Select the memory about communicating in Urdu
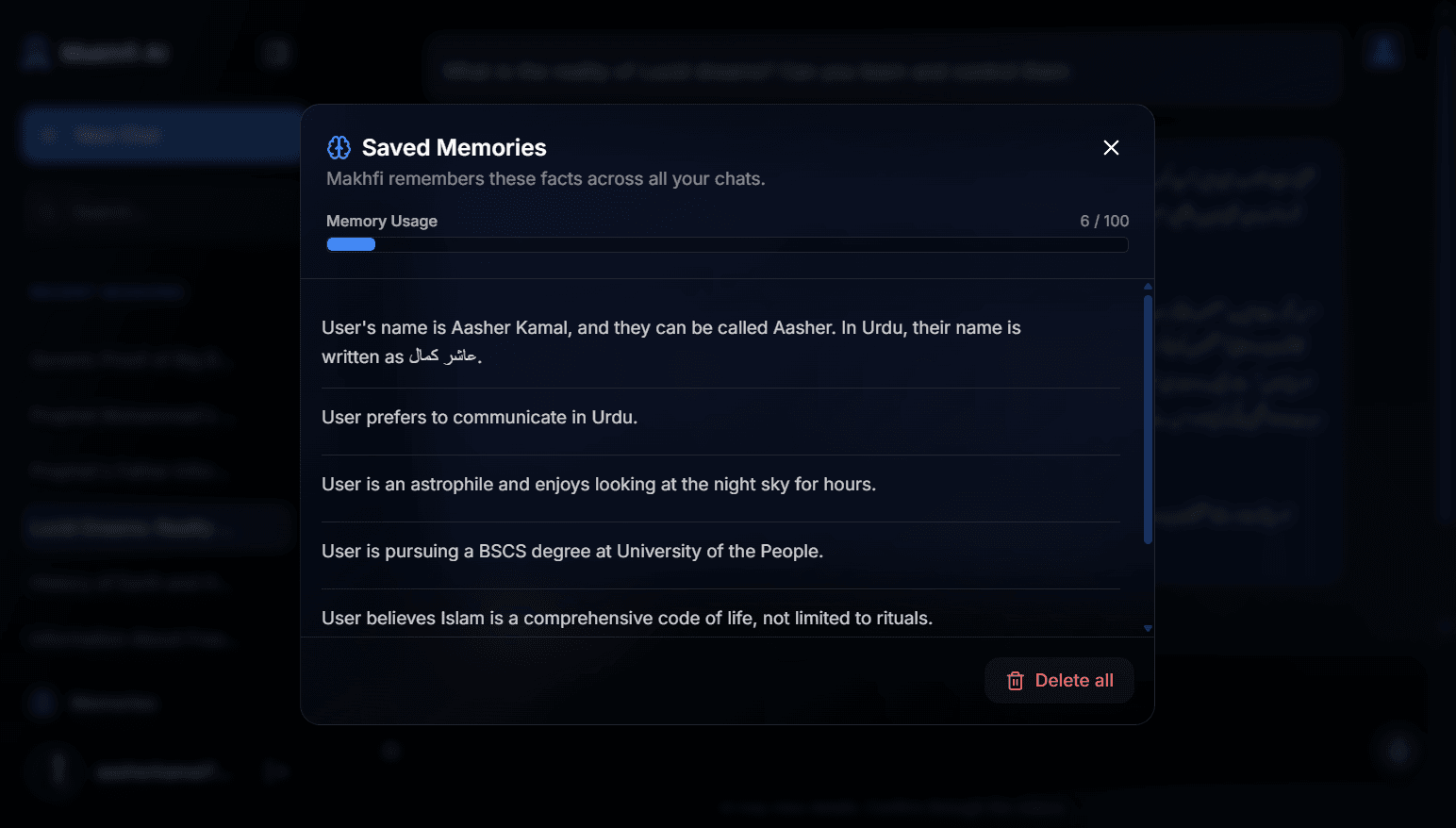 (x=479, y=418)
